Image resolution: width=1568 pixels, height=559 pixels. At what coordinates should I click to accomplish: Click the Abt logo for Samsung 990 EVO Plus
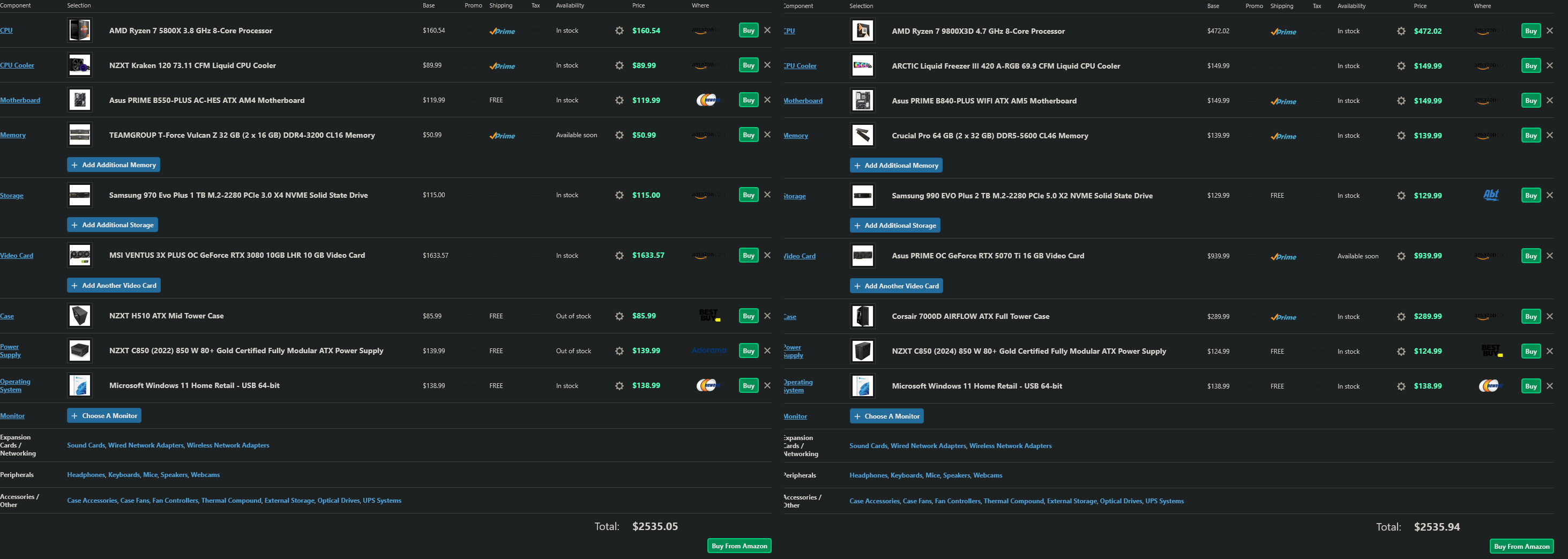pos(1491,195)
